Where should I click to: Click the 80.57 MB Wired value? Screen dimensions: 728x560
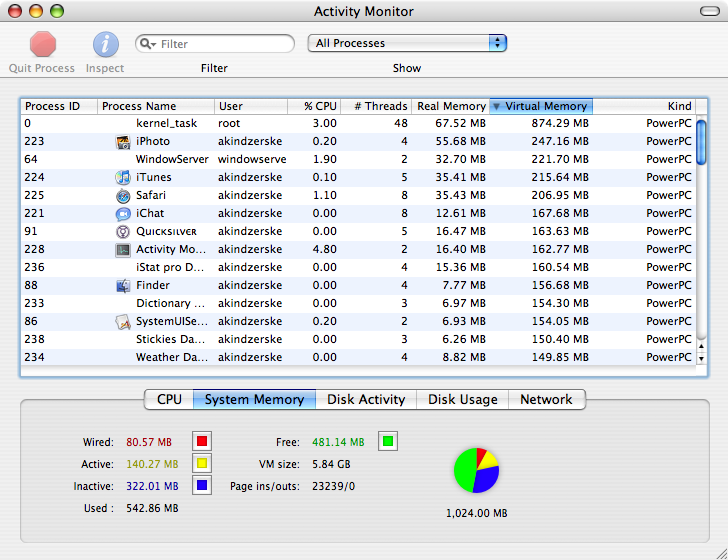149,442
